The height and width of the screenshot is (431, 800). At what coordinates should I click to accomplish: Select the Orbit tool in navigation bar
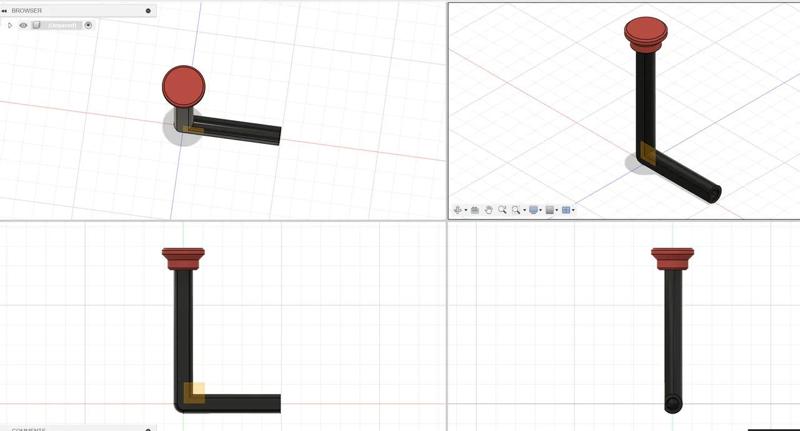pos(458,210)
